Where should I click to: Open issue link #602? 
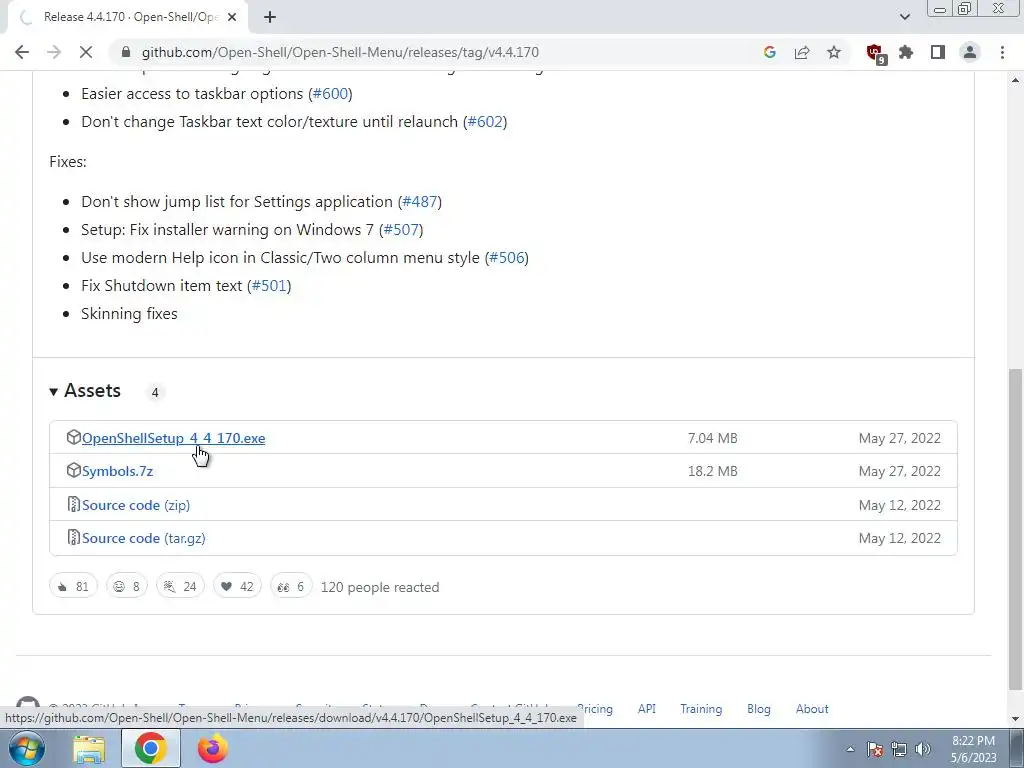point(485,122)
